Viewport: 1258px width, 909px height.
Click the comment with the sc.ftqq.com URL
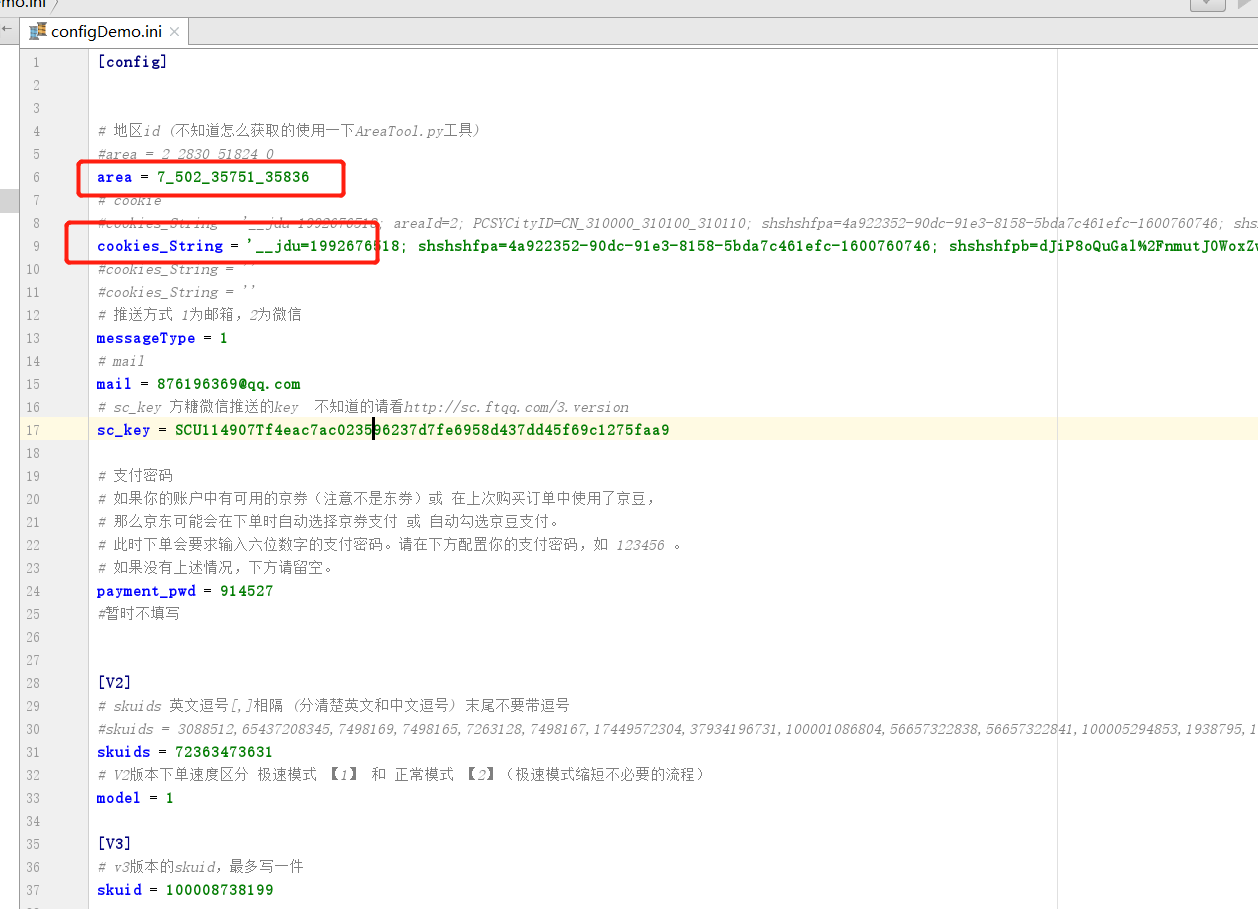click(x=363, y=407)
